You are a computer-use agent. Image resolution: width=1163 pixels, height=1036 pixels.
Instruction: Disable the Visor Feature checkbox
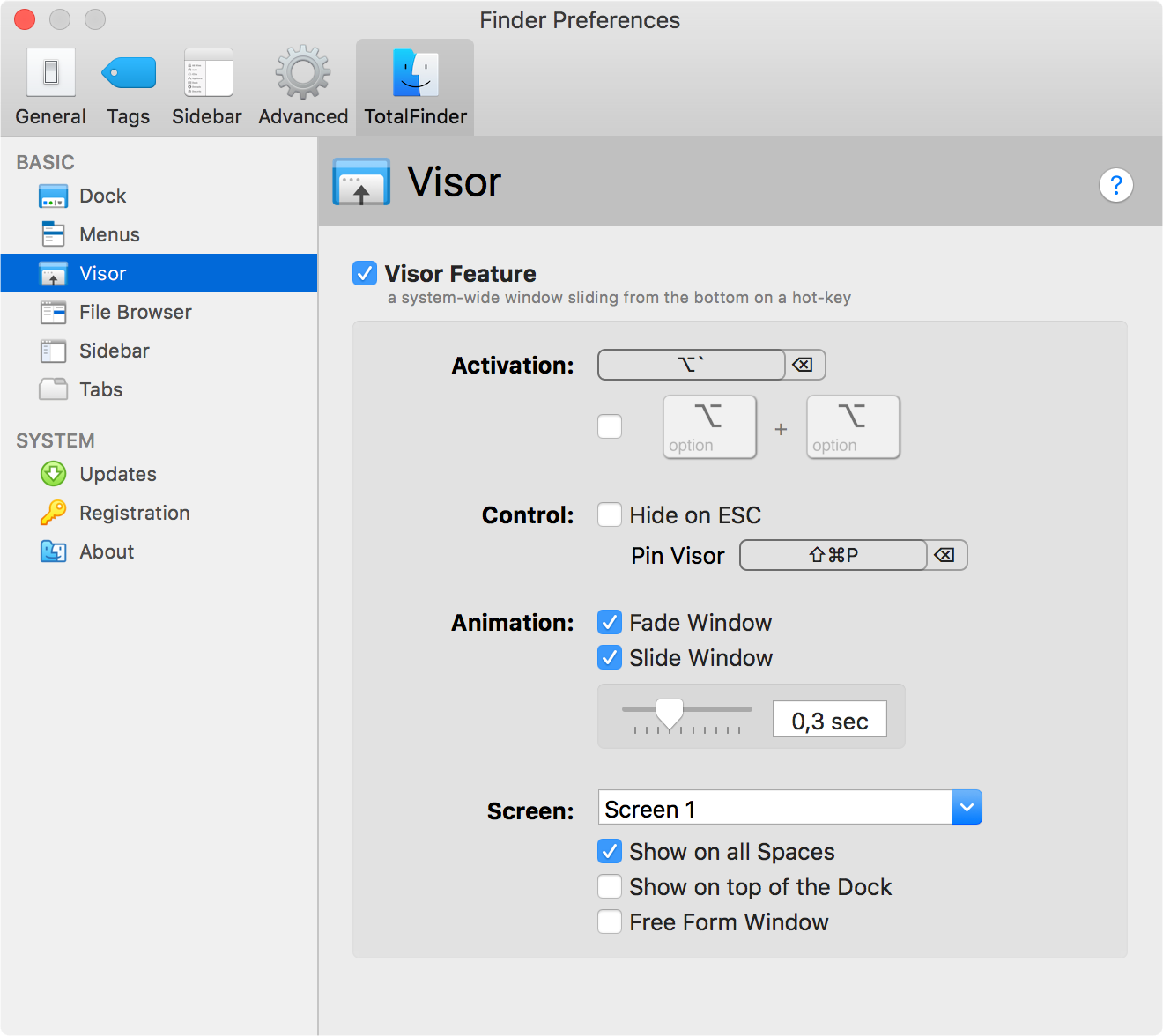coord(365,273)
